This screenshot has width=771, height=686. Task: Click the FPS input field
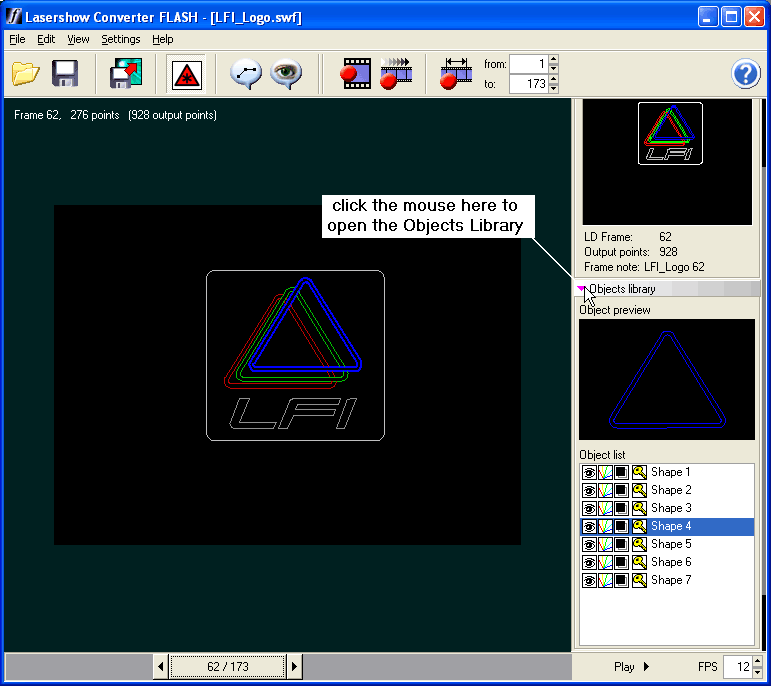(738, 666)
